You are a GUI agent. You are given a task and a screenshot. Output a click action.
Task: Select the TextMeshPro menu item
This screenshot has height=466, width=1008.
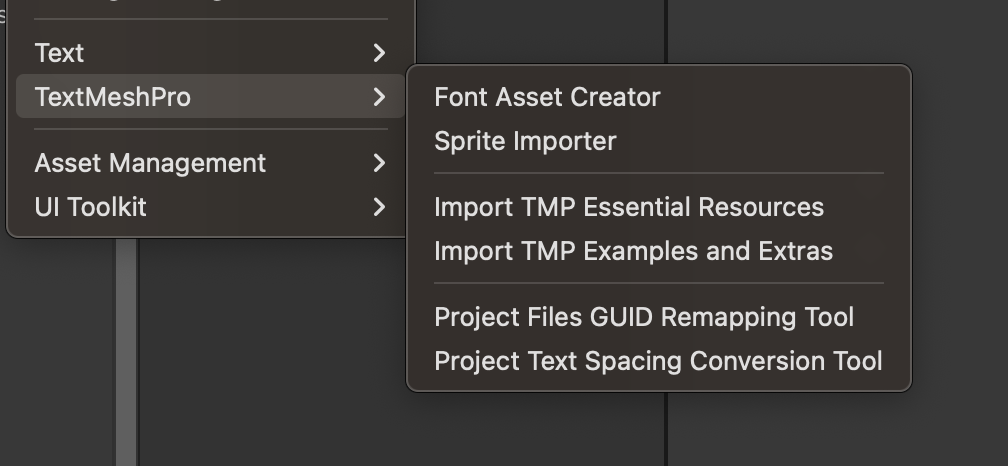click(112, 97)
